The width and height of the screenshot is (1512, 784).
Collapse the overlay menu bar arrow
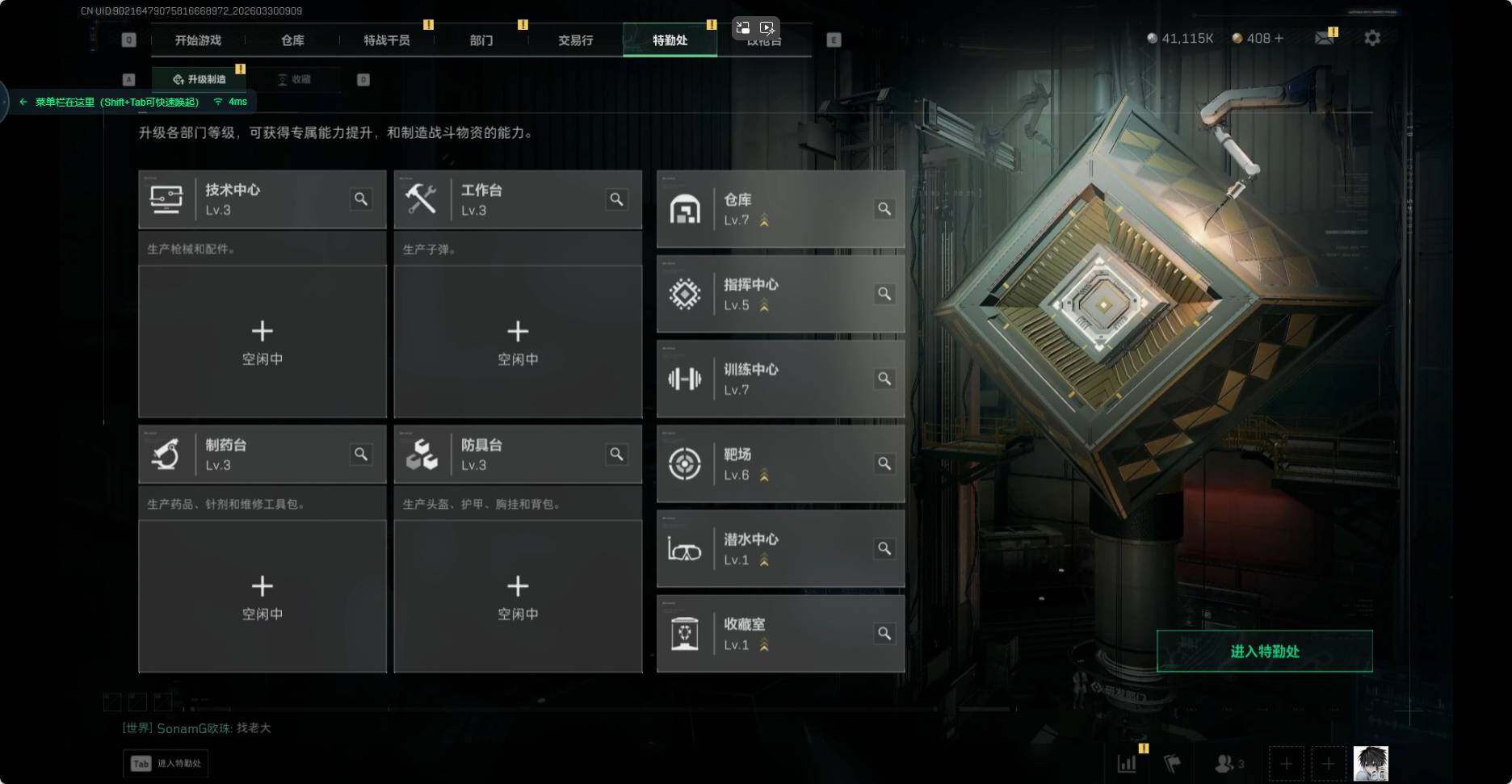pos(23,102)
